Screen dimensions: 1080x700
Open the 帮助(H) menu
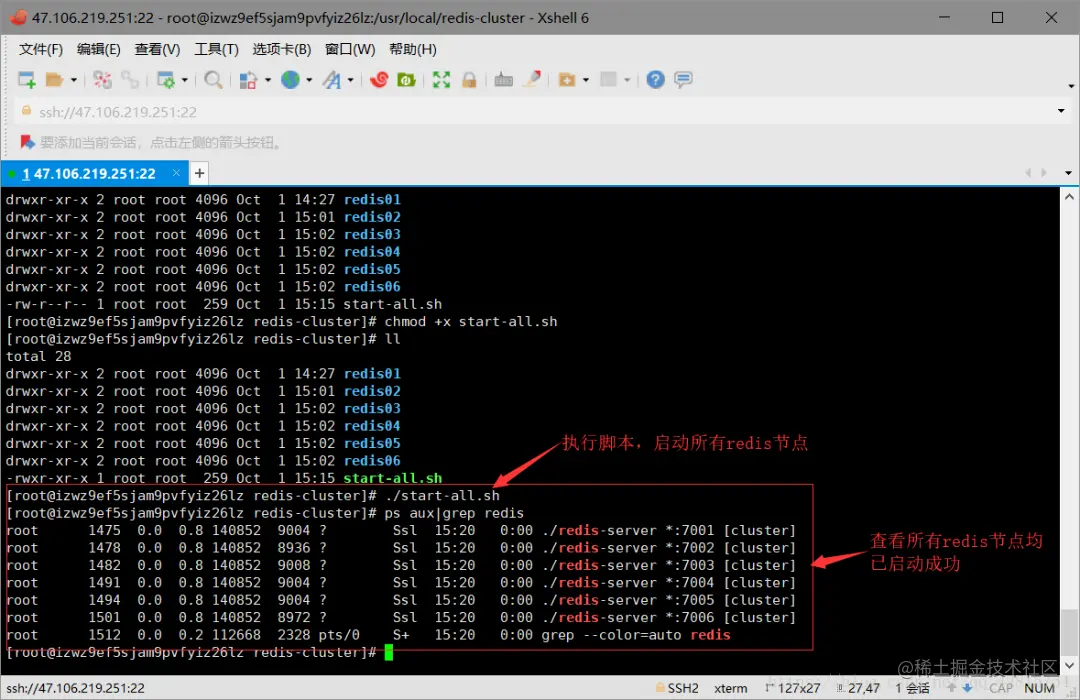click(413, 49)
